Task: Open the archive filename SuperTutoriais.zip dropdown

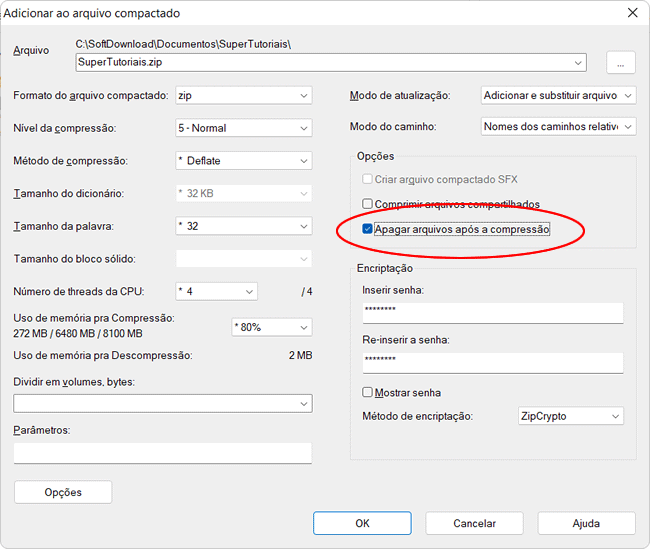Action: pos(579,62)
